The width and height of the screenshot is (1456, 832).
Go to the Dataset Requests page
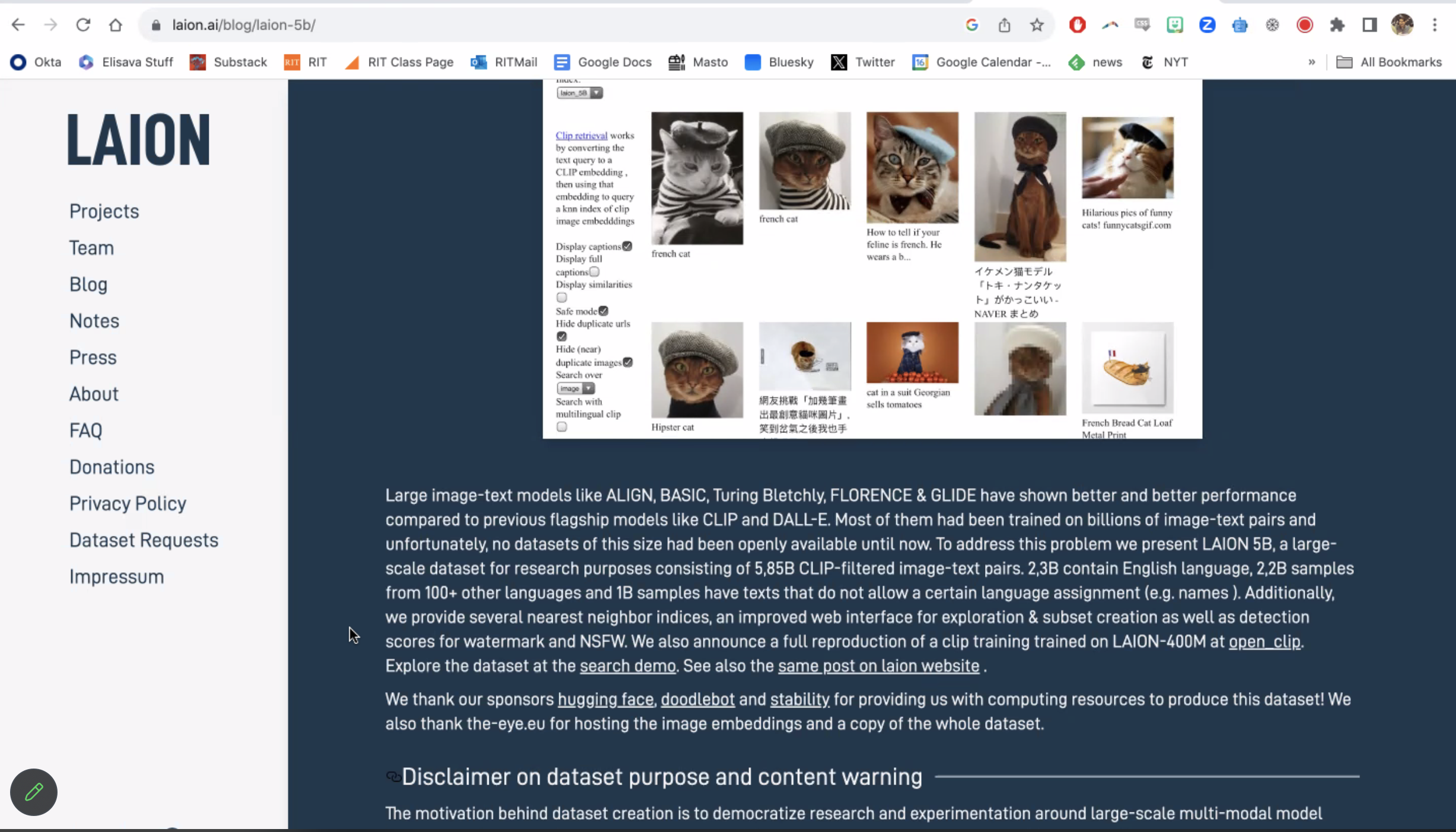(x=144, y=540)
